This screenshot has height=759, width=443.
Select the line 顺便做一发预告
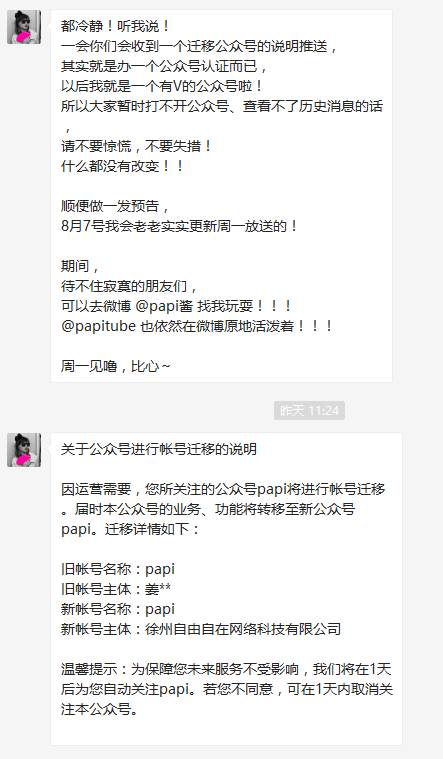tap(115, 206)
